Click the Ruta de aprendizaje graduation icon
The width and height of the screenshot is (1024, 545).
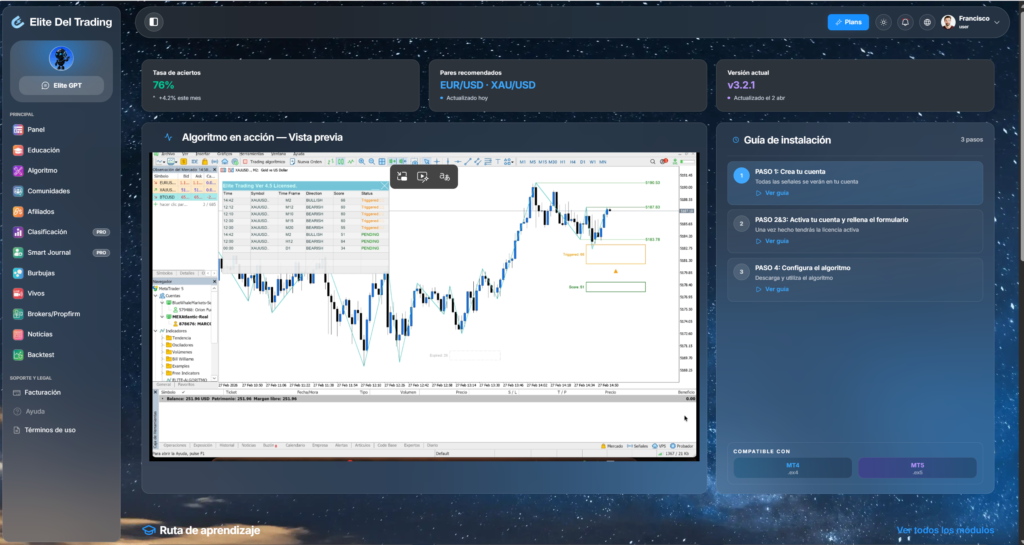pyautogui.click(x=148, y=531)
